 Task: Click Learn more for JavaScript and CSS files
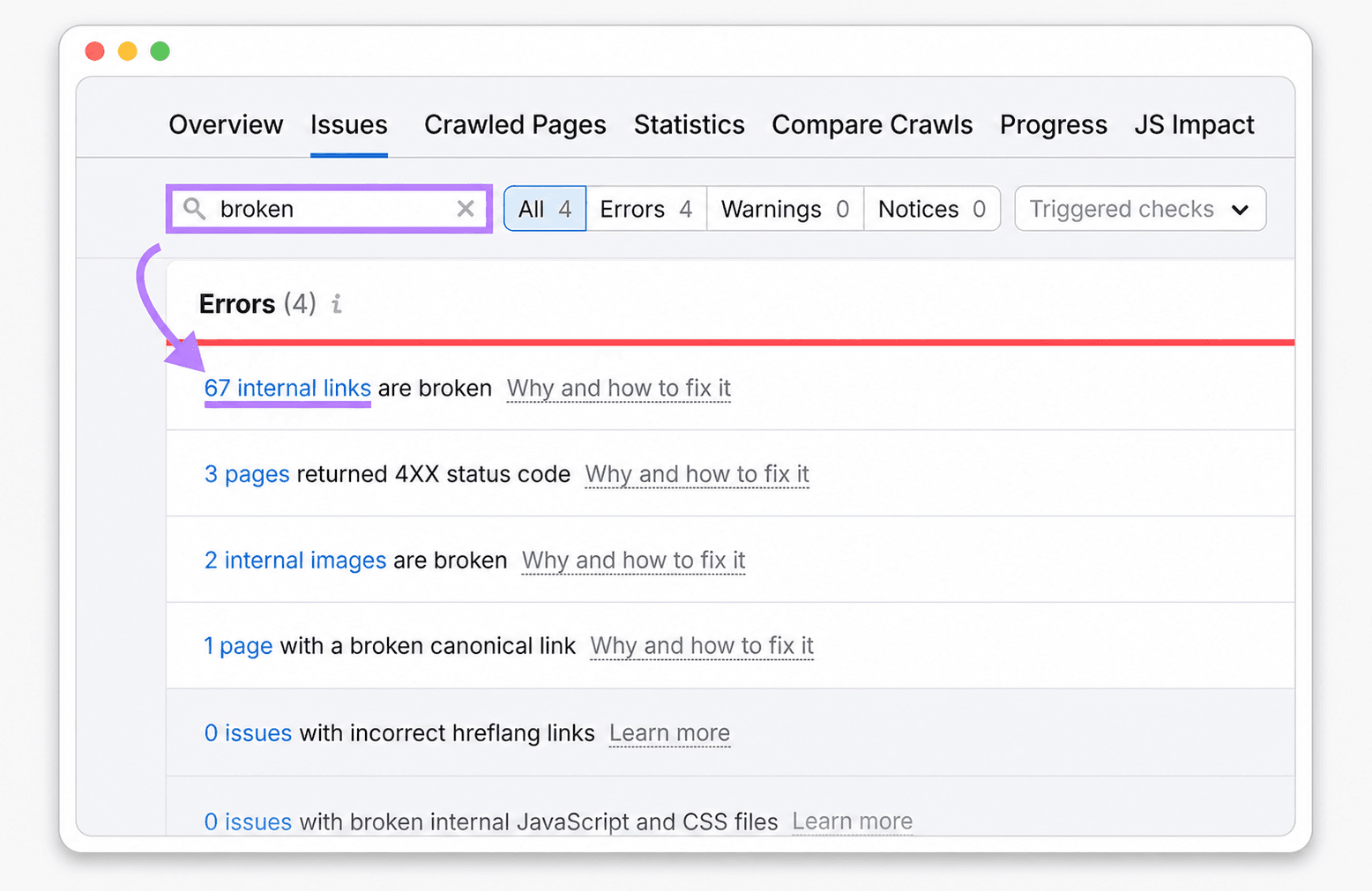pyautogui.click(x=852, y=821)
